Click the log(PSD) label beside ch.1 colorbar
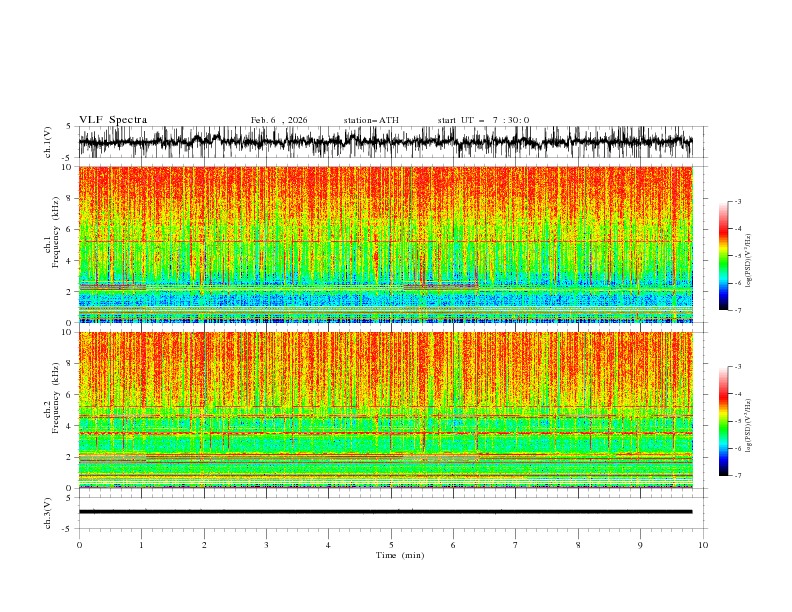Screen dimensions: 792x612 pos(748,261)
